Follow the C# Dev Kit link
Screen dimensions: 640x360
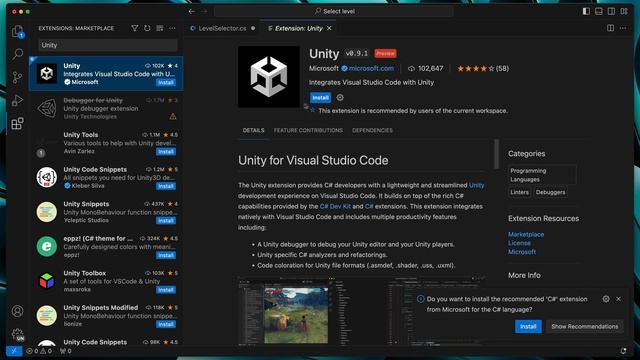(x=335, y=207)
